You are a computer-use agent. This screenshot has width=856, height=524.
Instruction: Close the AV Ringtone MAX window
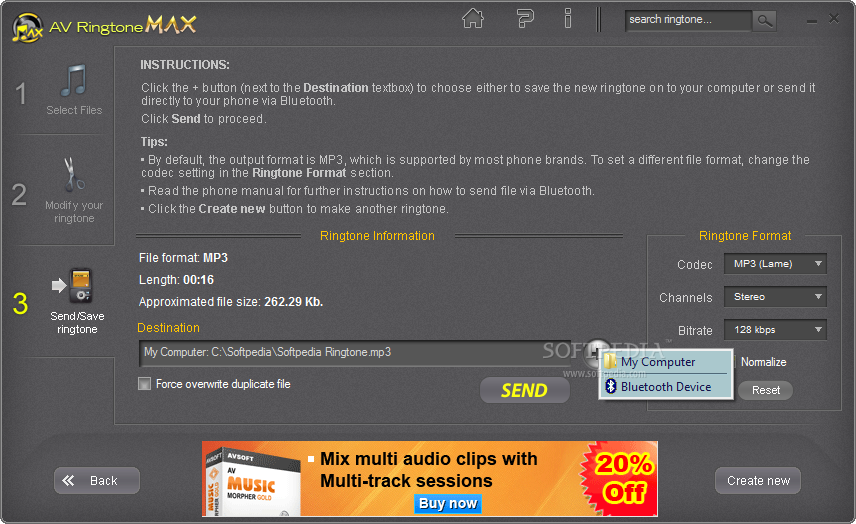[834, 19]
